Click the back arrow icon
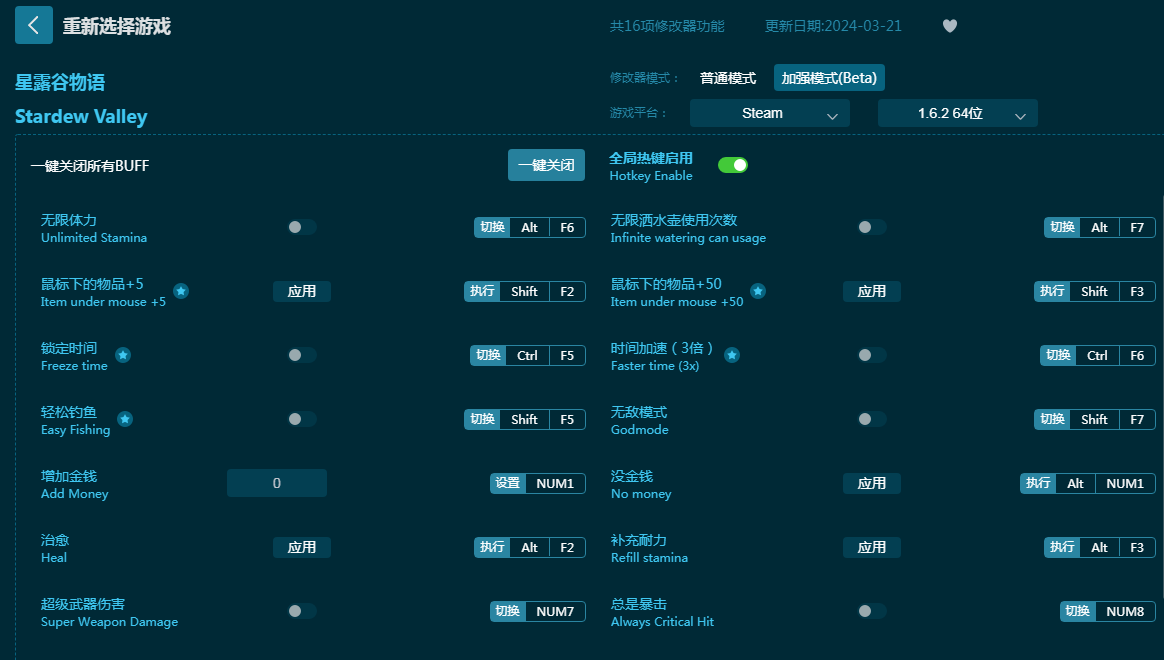This screenshot has width=1164, height=660. (x=33, y=25)
